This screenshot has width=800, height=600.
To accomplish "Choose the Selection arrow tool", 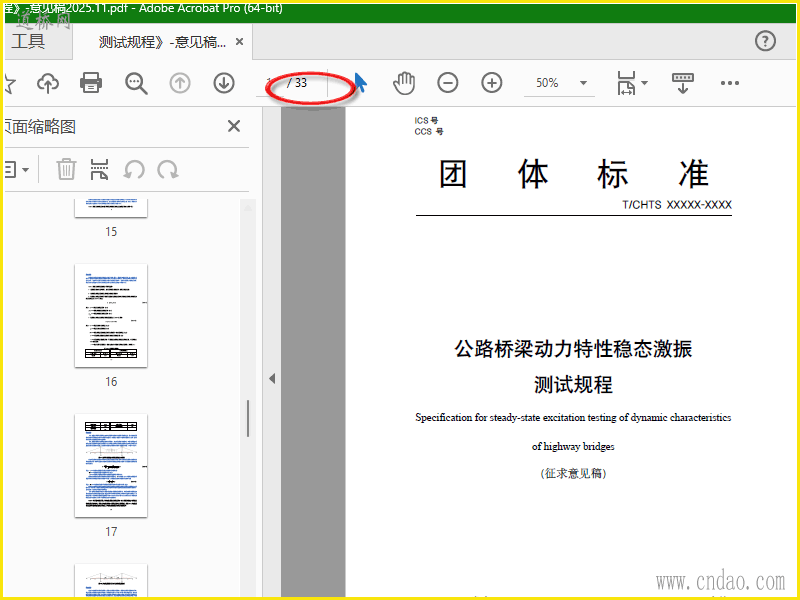I will (x=360, y=83).
